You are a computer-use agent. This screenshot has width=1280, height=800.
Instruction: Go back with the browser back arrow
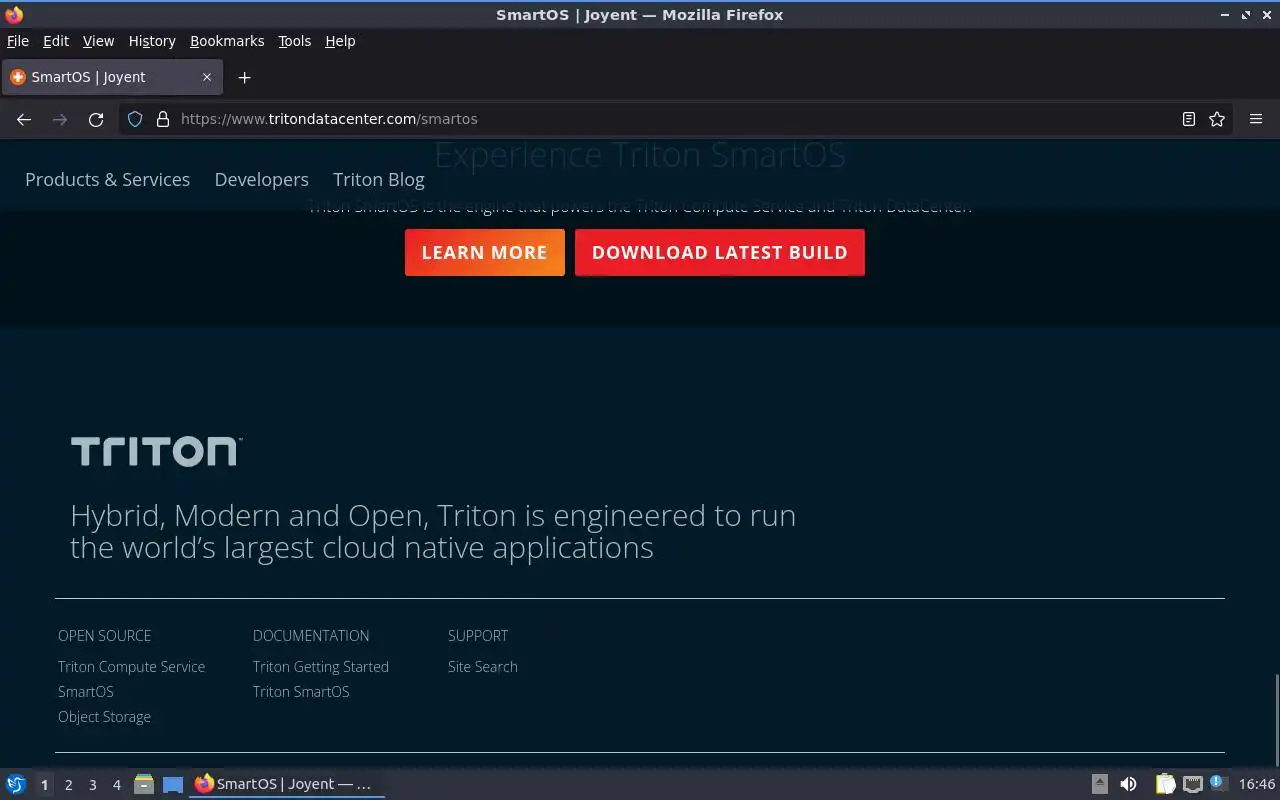click(x=24, y=119)
